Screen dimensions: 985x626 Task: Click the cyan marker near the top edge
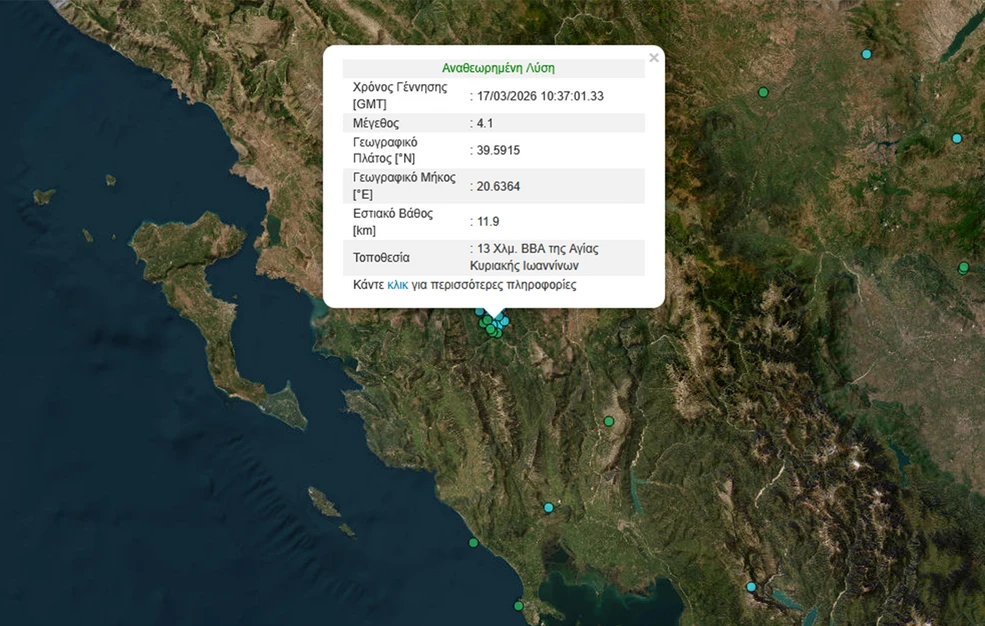click(x=867, y=54)
